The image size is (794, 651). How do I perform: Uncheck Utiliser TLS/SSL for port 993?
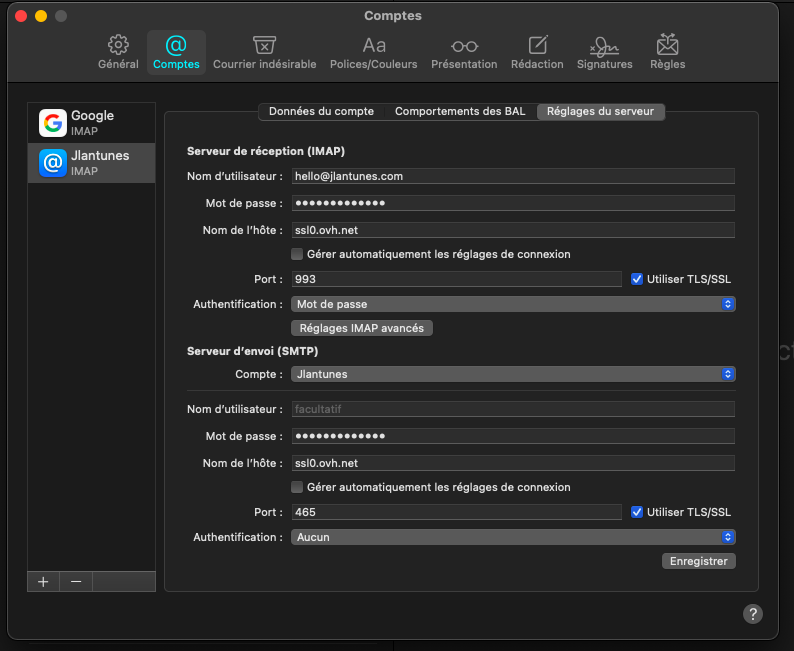pyautogui.click(x=637, y=279)
